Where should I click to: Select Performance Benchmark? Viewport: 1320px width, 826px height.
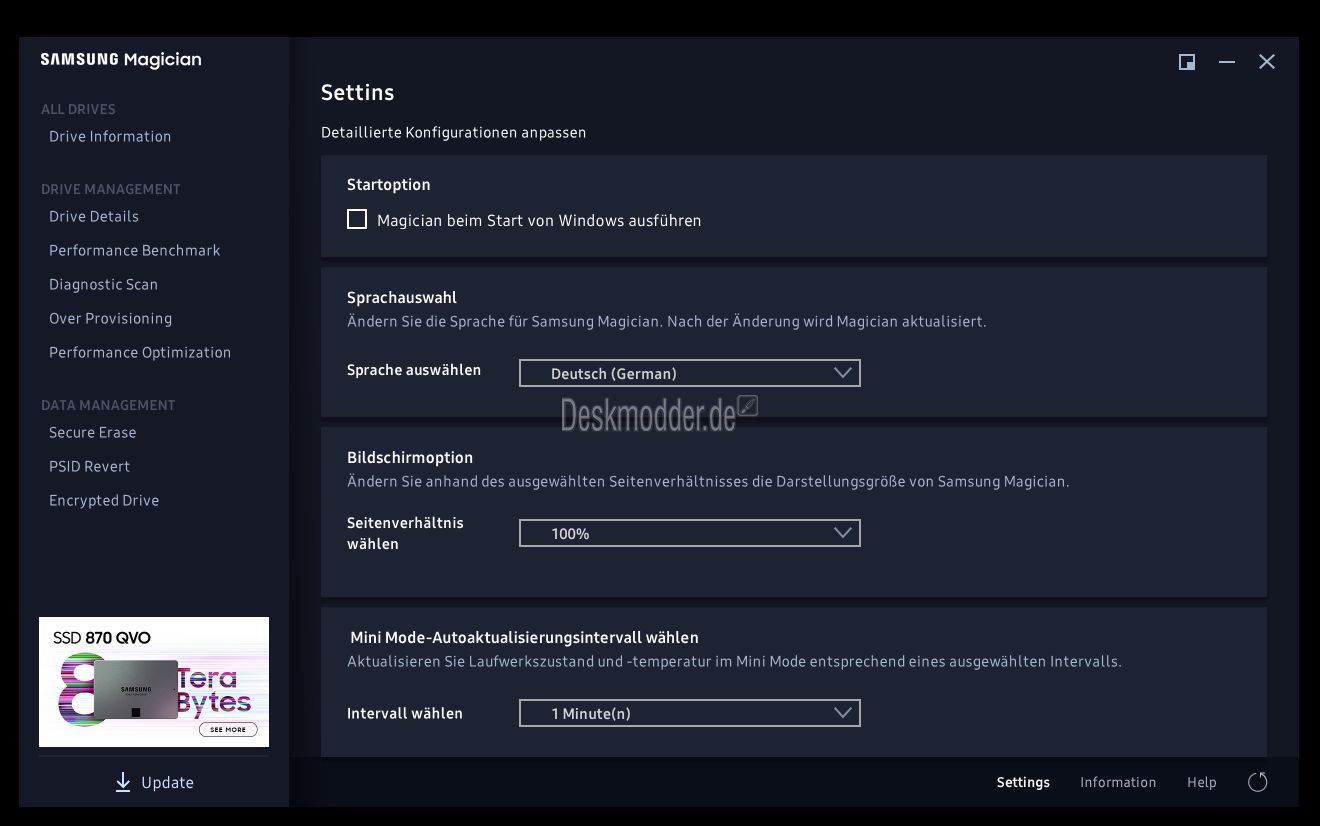[x=135, y=250]
